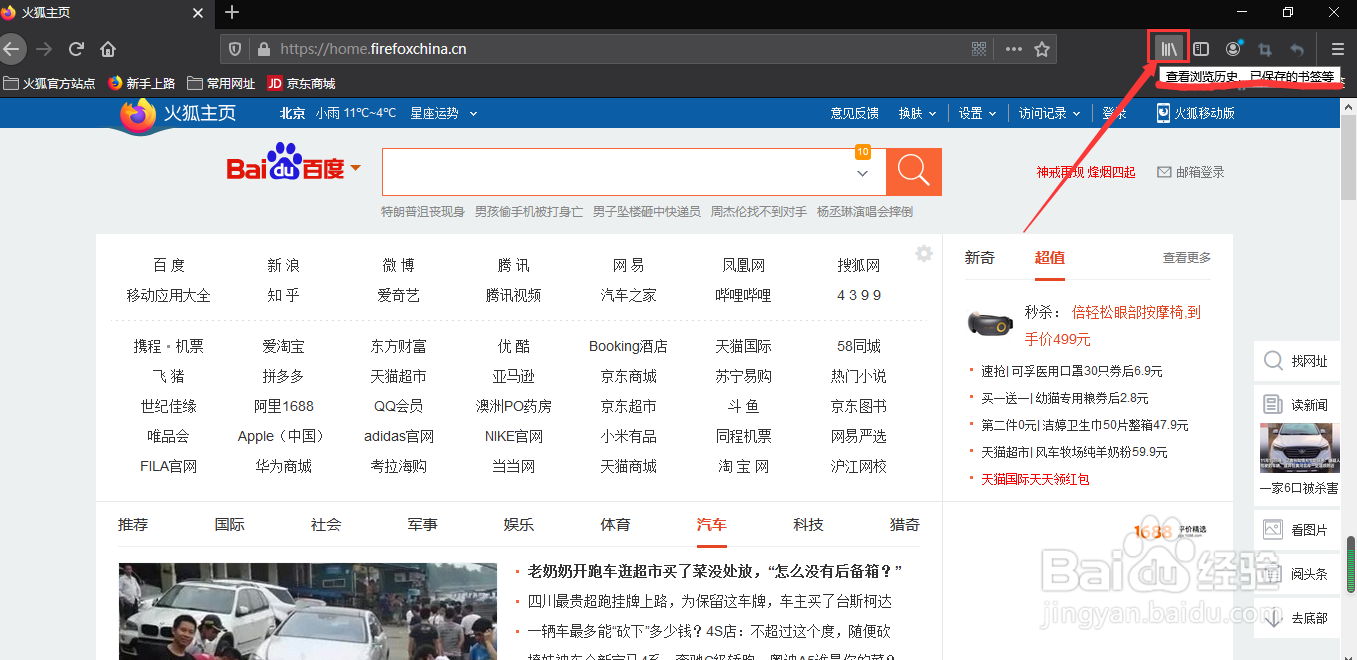Open hot search 特朗普沮丧现身
Viewport: 1357px width, 660px height.
click(x=423, y=212)
